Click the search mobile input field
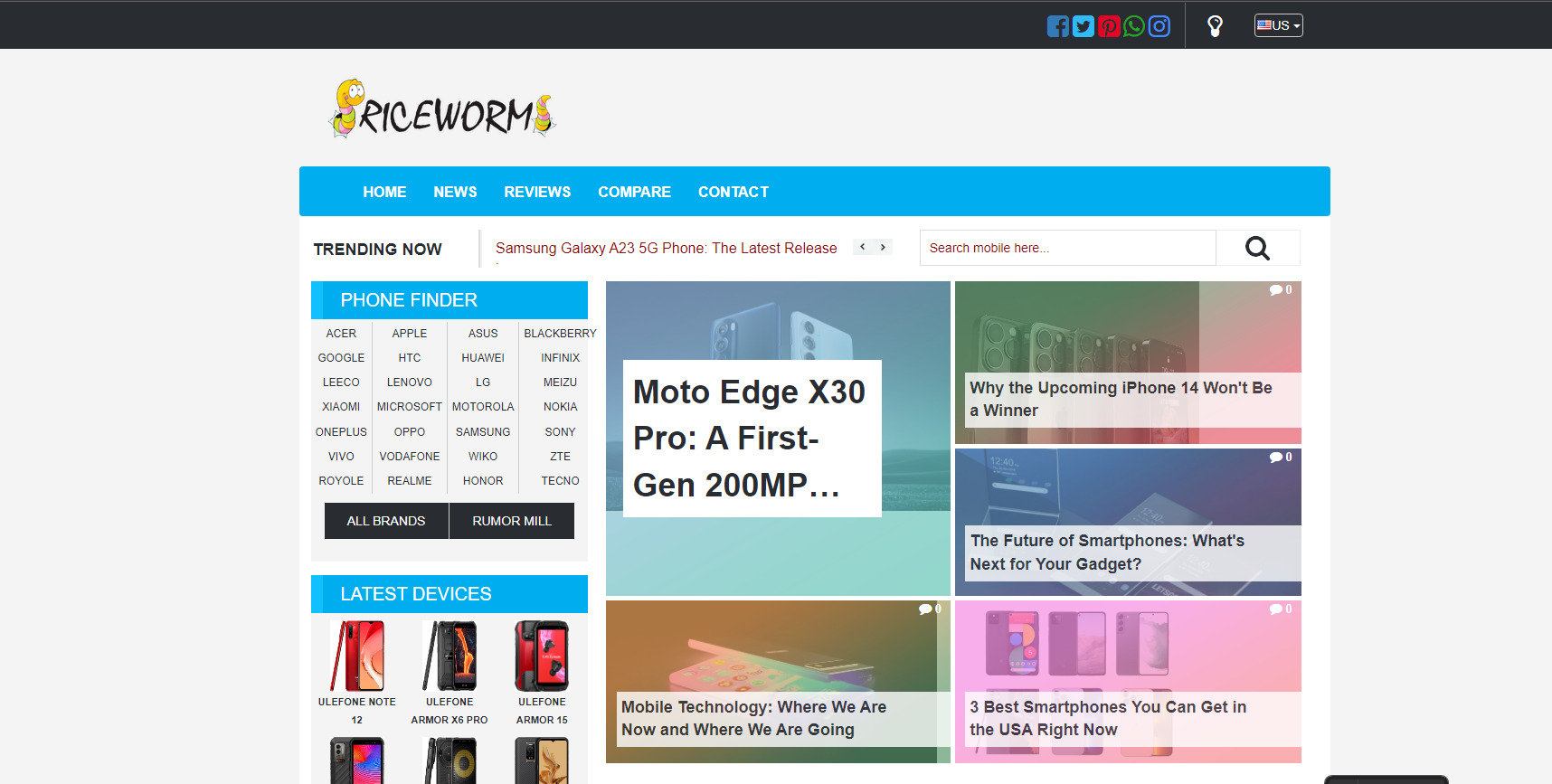1552x784 pixels. [x=1067, y=248]
